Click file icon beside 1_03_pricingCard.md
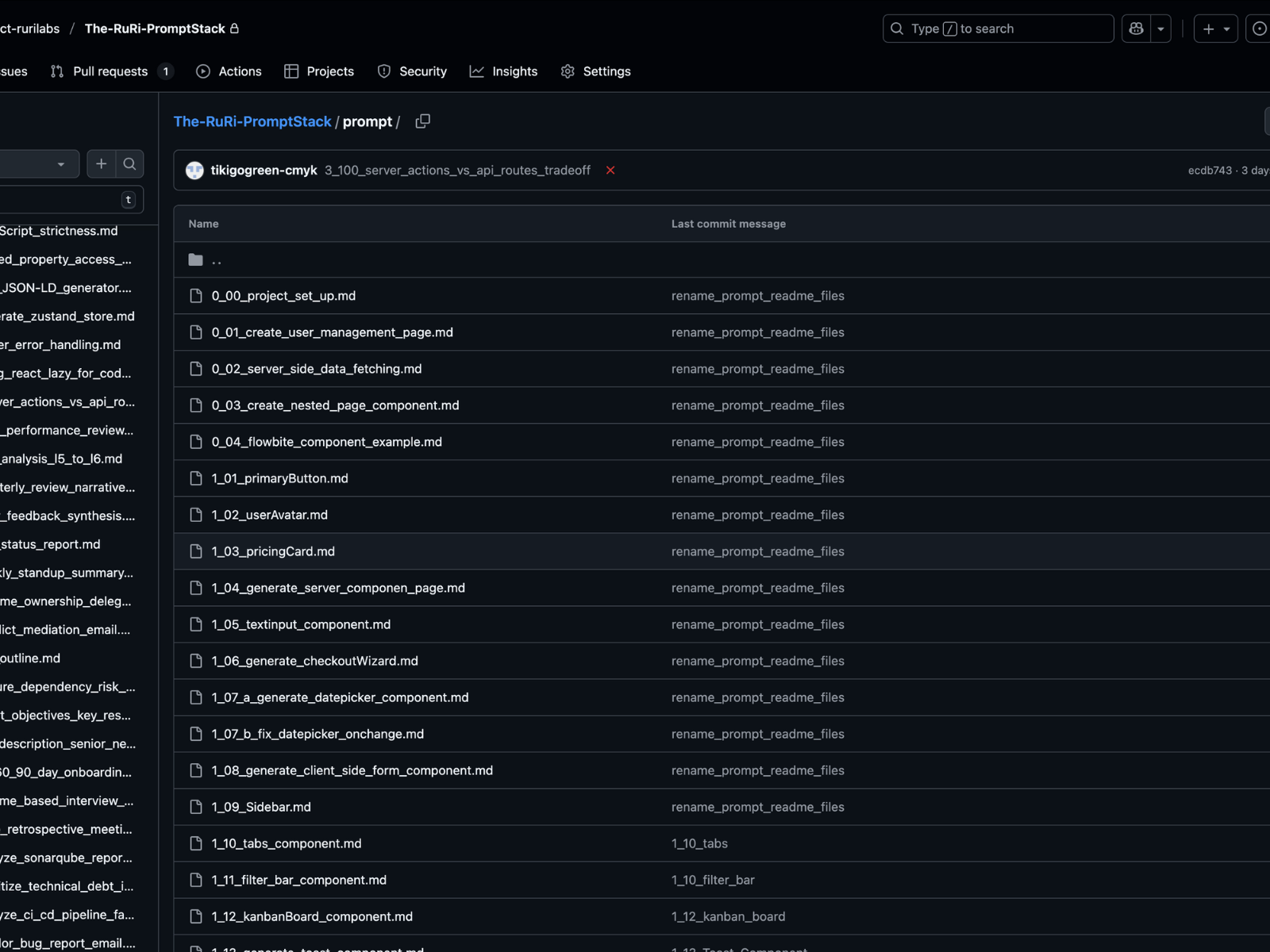Viewport: 1270px width, 952px height. (x=196, y=551)
